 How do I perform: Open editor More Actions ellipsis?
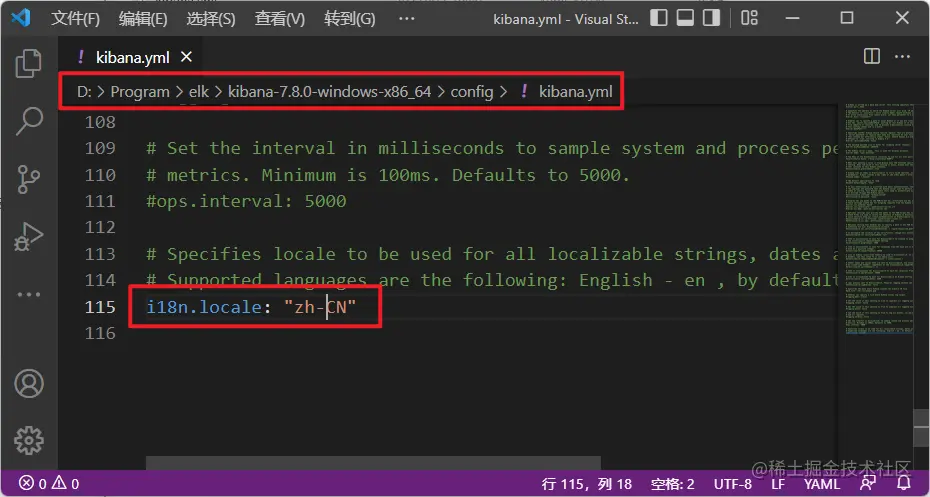[x=902, y=56]
